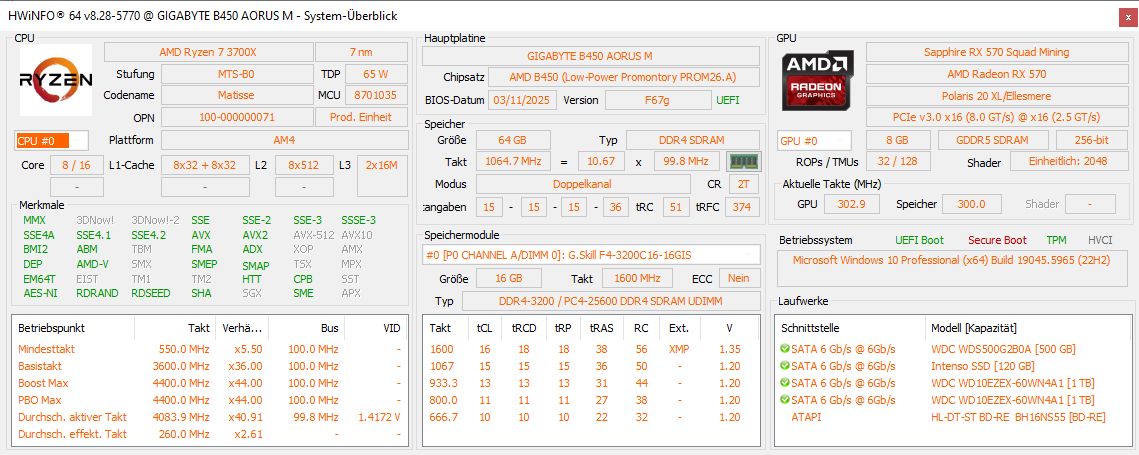Click the green check icon for Intenso SSD
Screen dimensions: 1139x455
785,366
